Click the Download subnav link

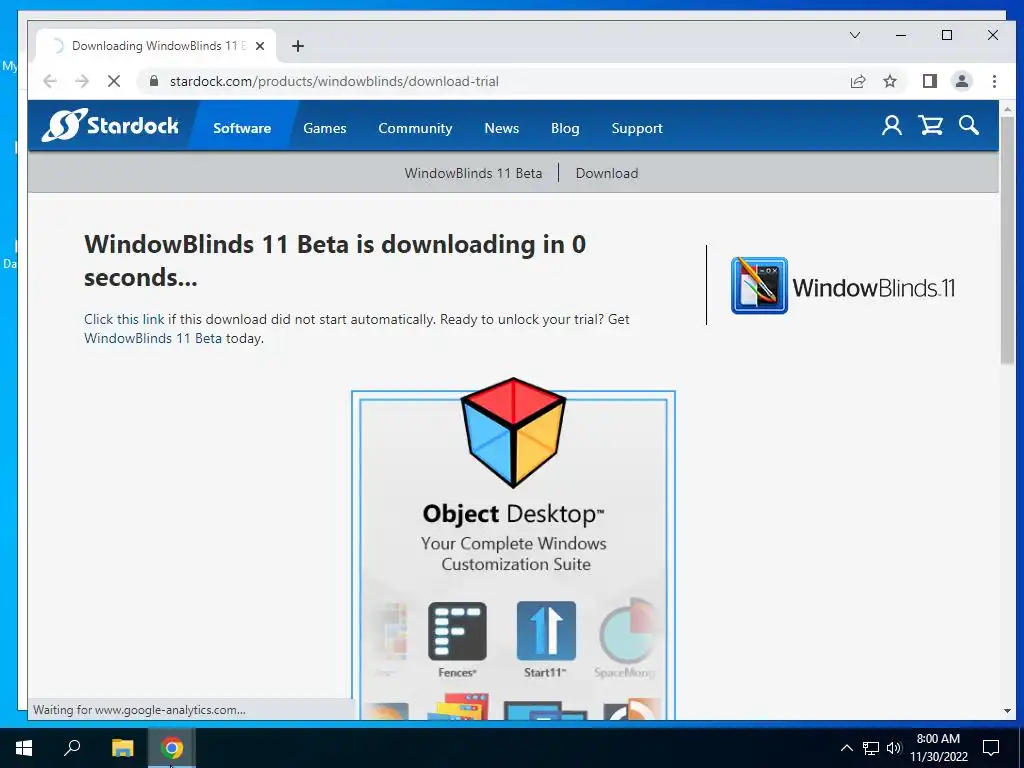coord(607,173)
